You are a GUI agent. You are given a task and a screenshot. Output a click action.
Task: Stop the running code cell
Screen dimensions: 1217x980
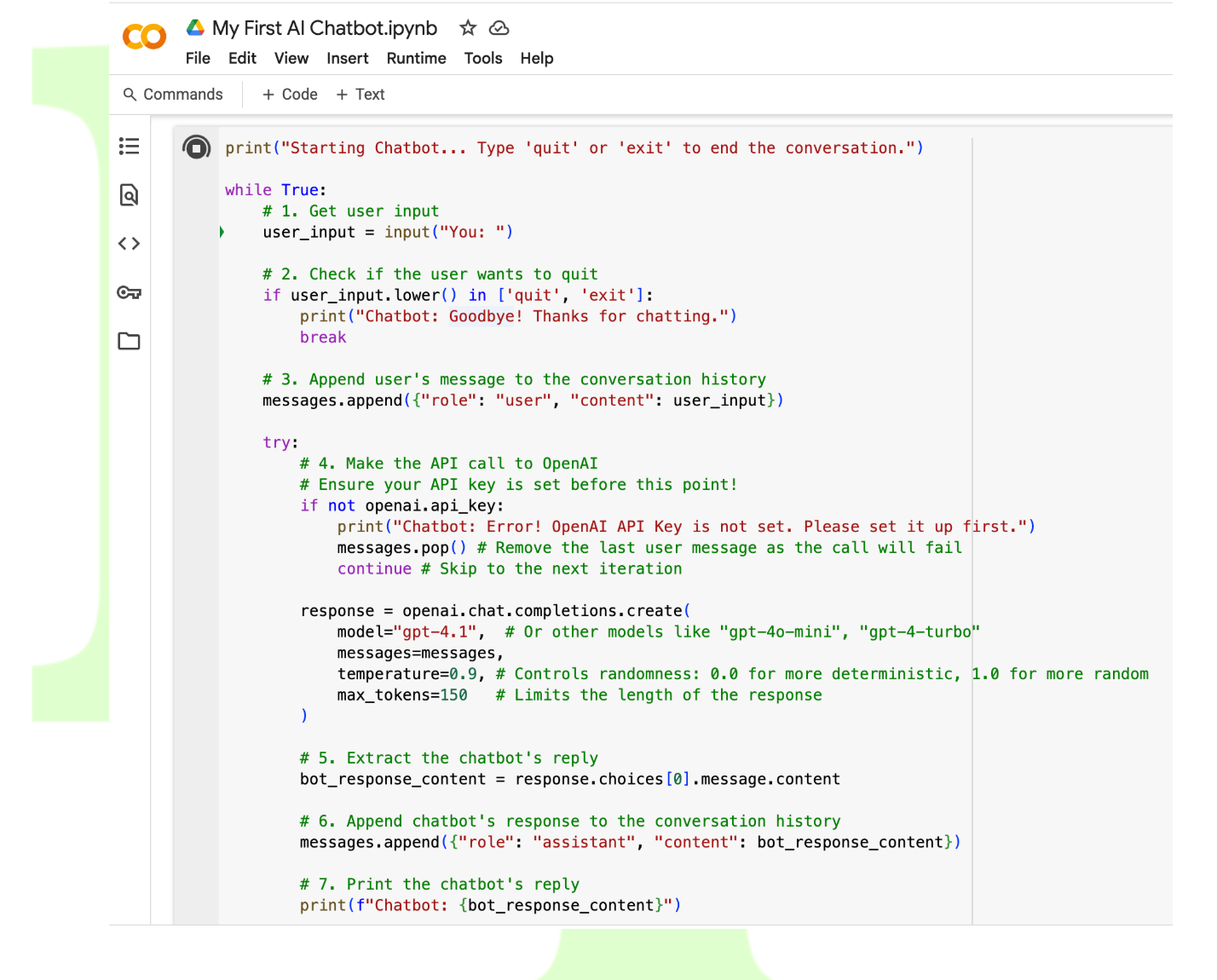(196, 148)
